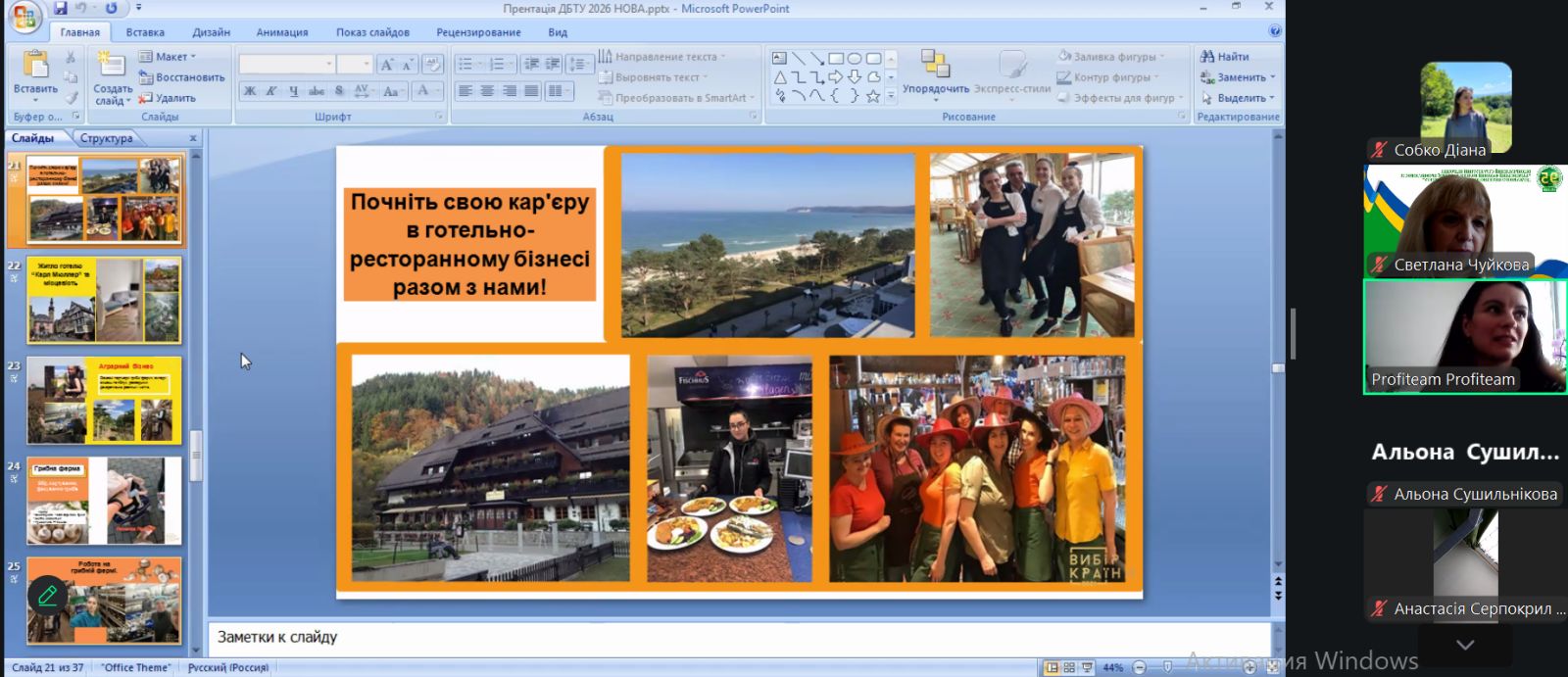Screen dimensions: 1568x677
Task: Click the Save icon in quick access toolbar
Action: (x=61, y=9)
